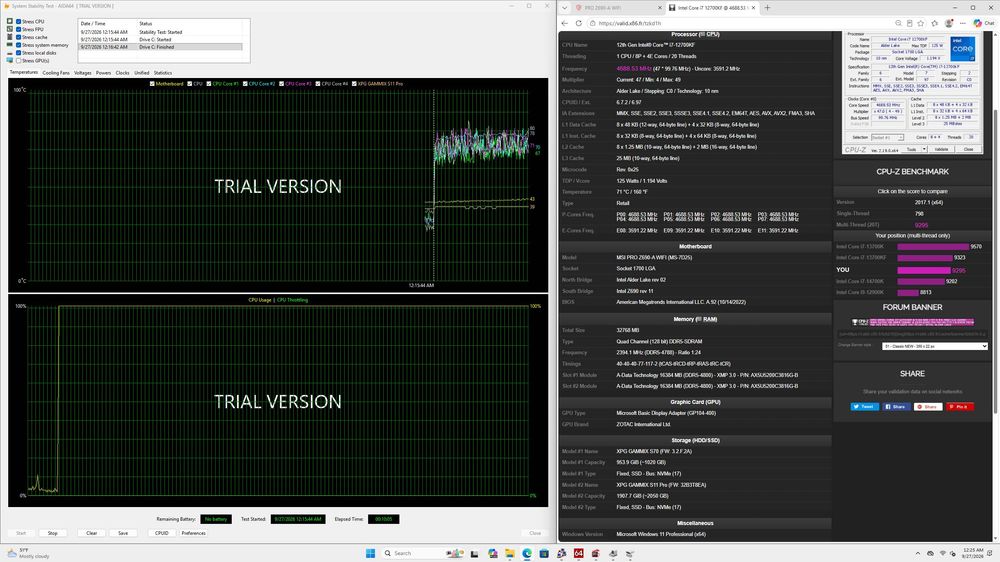Enable the Stress GPU(s) checkbox
Screen dimensions: 1000x562
point(18,61)
